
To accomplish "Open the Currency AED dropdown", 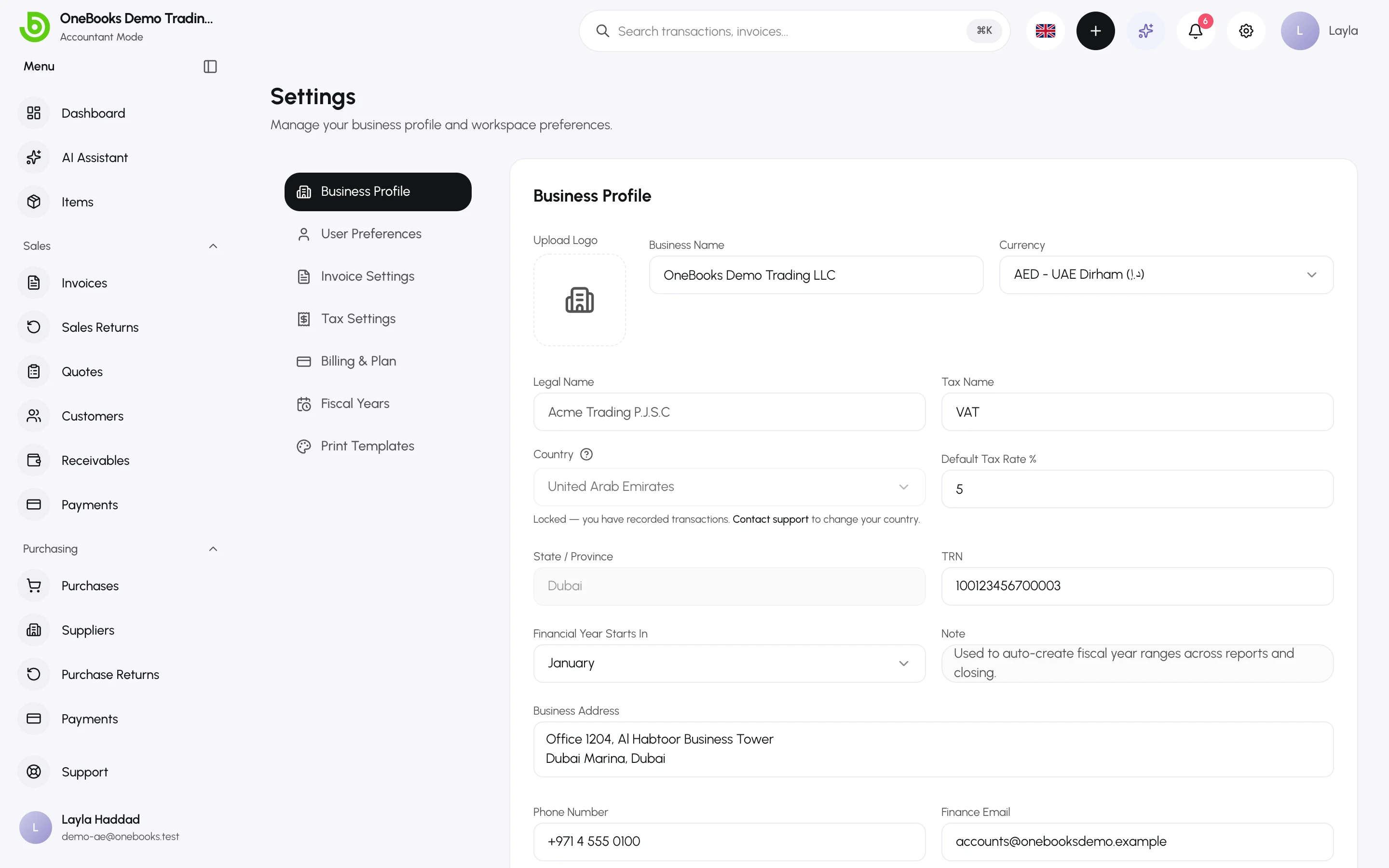I will point(1166,275).
